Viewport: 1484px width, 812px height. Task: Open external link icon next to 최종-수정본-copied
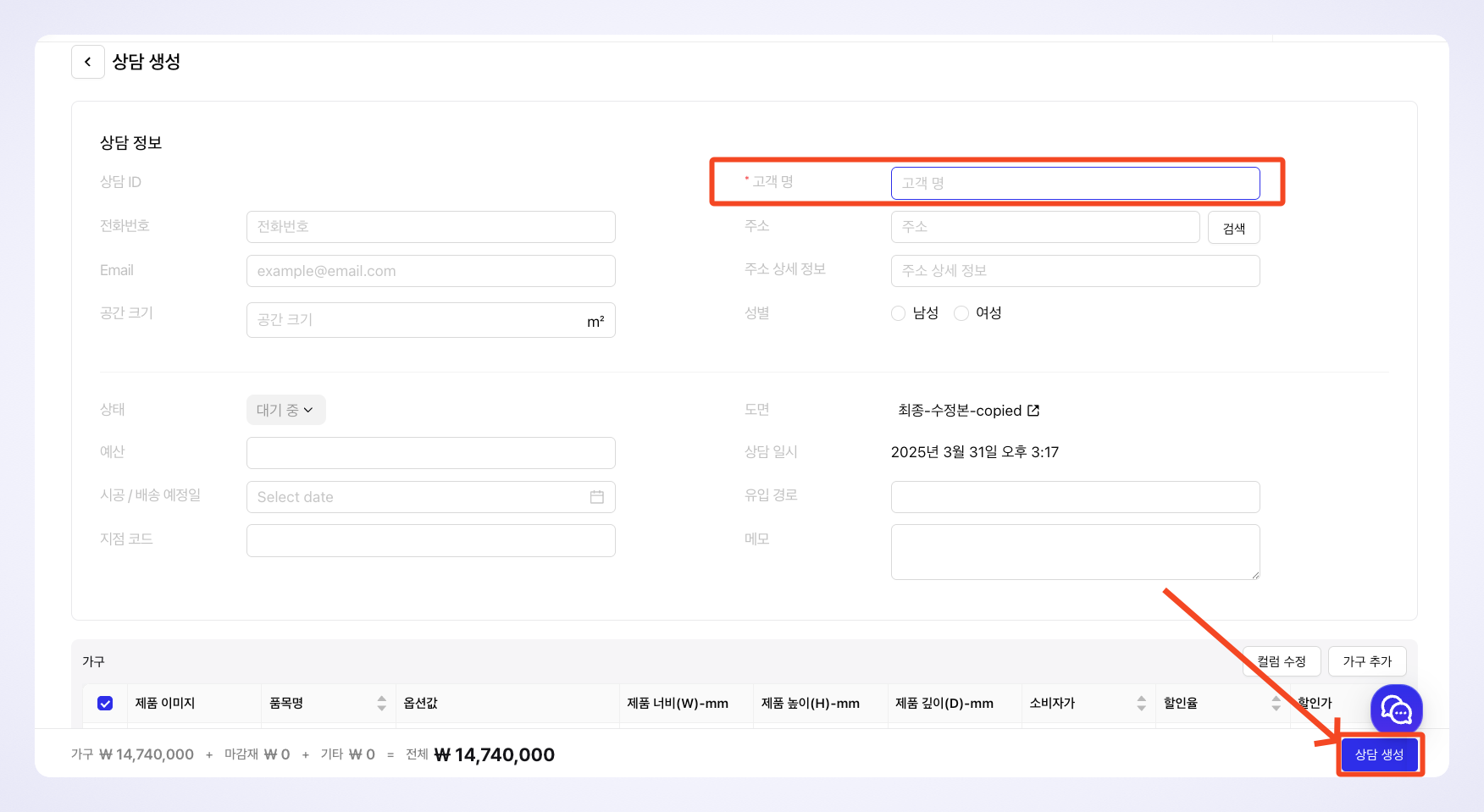click(1033, 411)
